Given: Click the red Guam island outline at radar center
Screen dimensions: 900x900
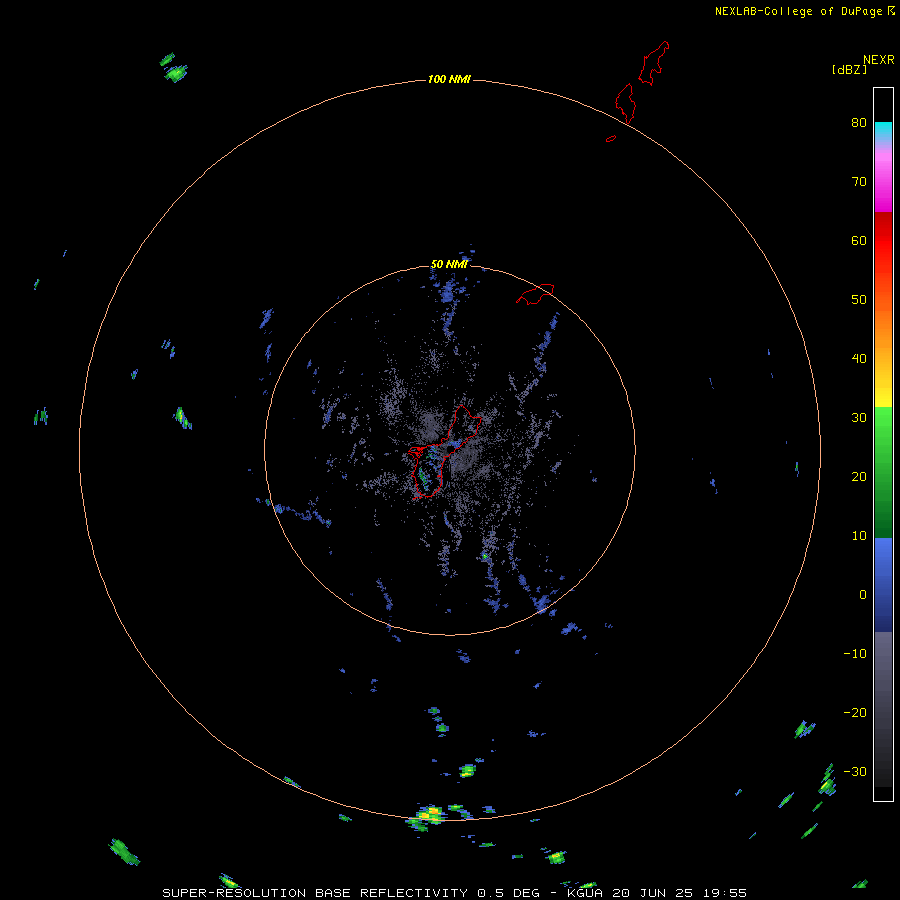Looking at the screenshot, I should [x=445, y=452].
